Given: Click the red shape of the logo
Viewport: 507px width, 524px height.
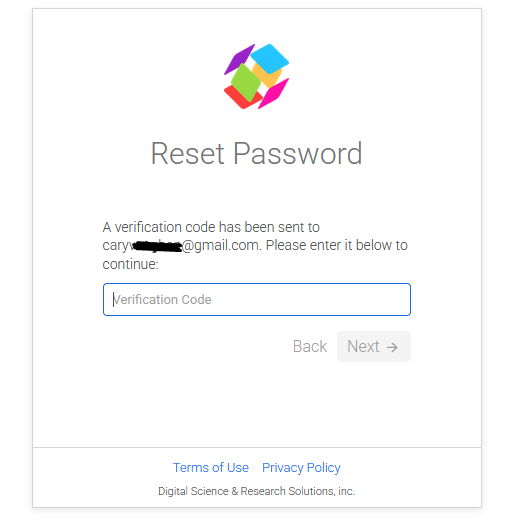Looking at the screenshot, I should (x=243, y=98).
